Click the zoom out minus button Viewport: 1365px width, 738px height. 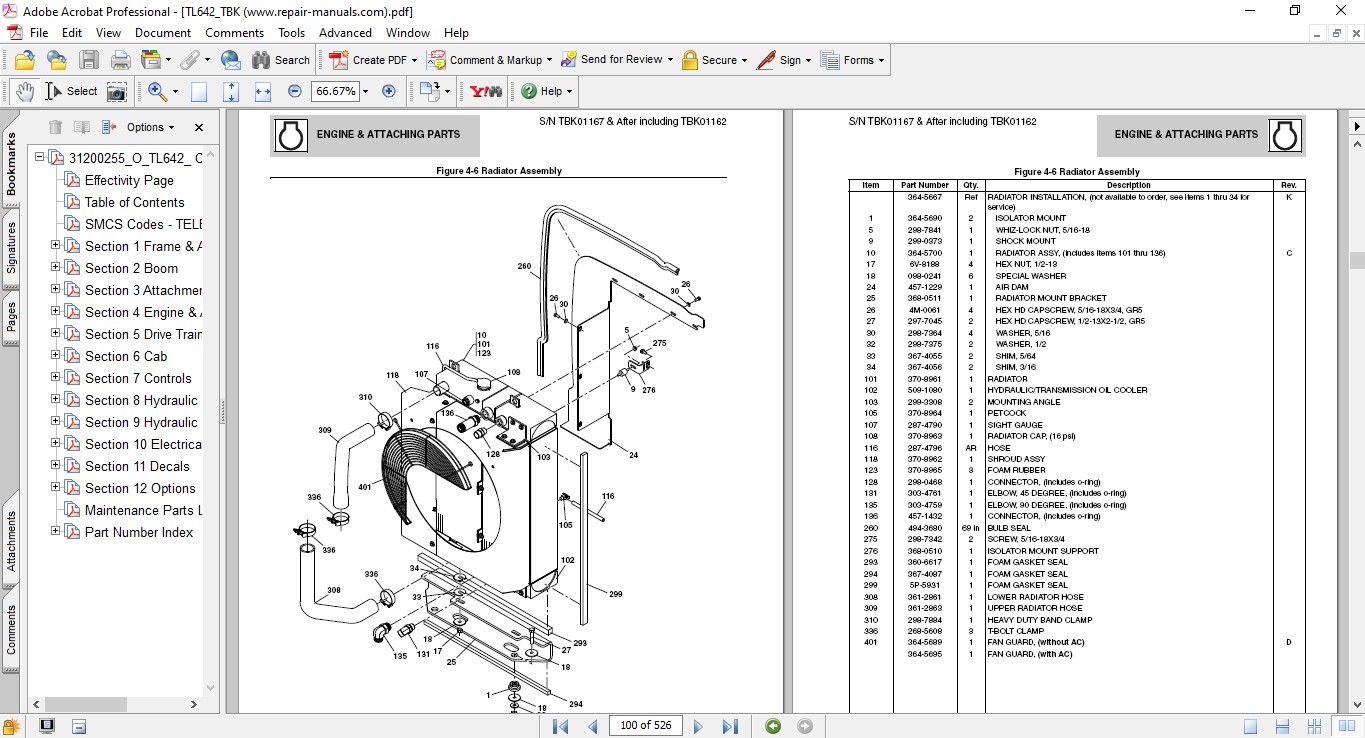(x=294, y=91)
